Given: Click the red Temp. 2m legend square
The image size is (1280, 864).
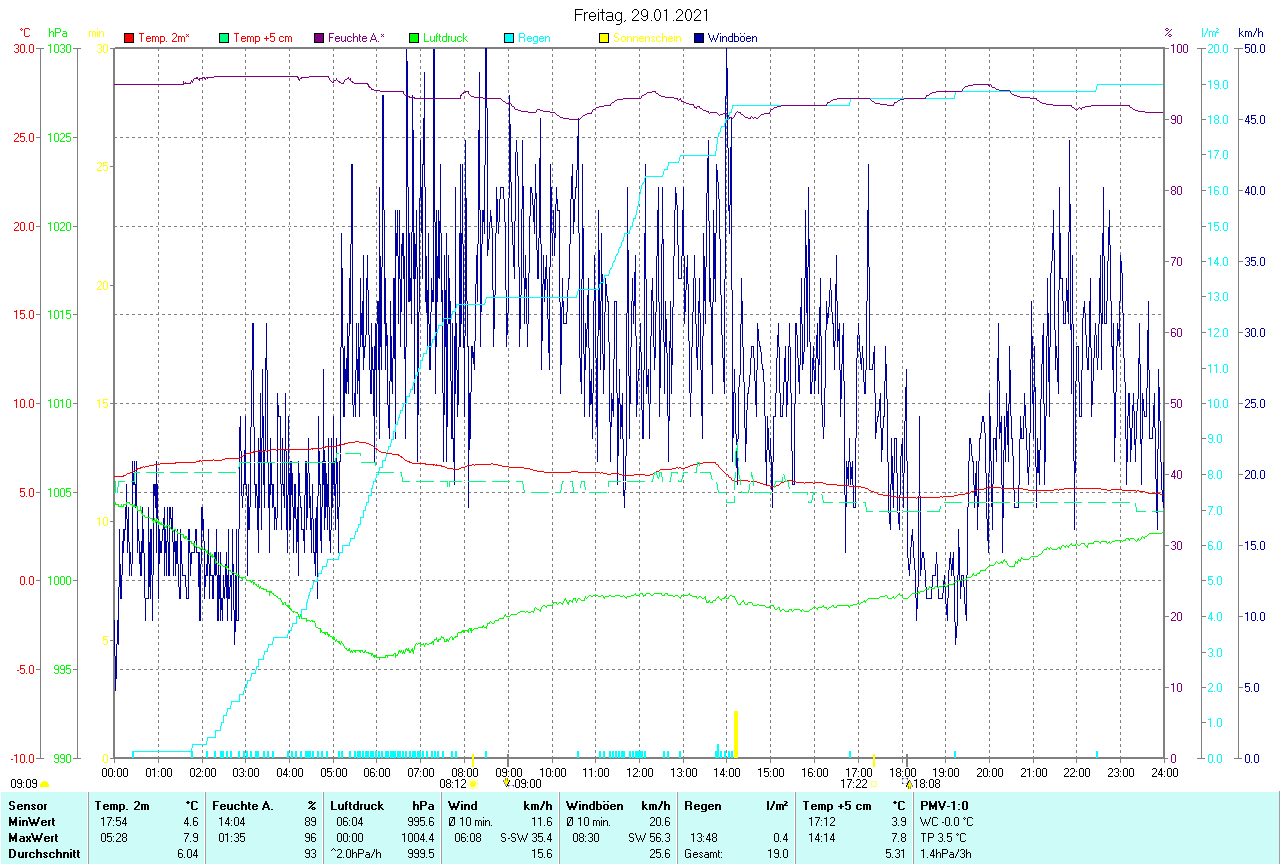Looking at the screenshot, I should click(129, 38).
